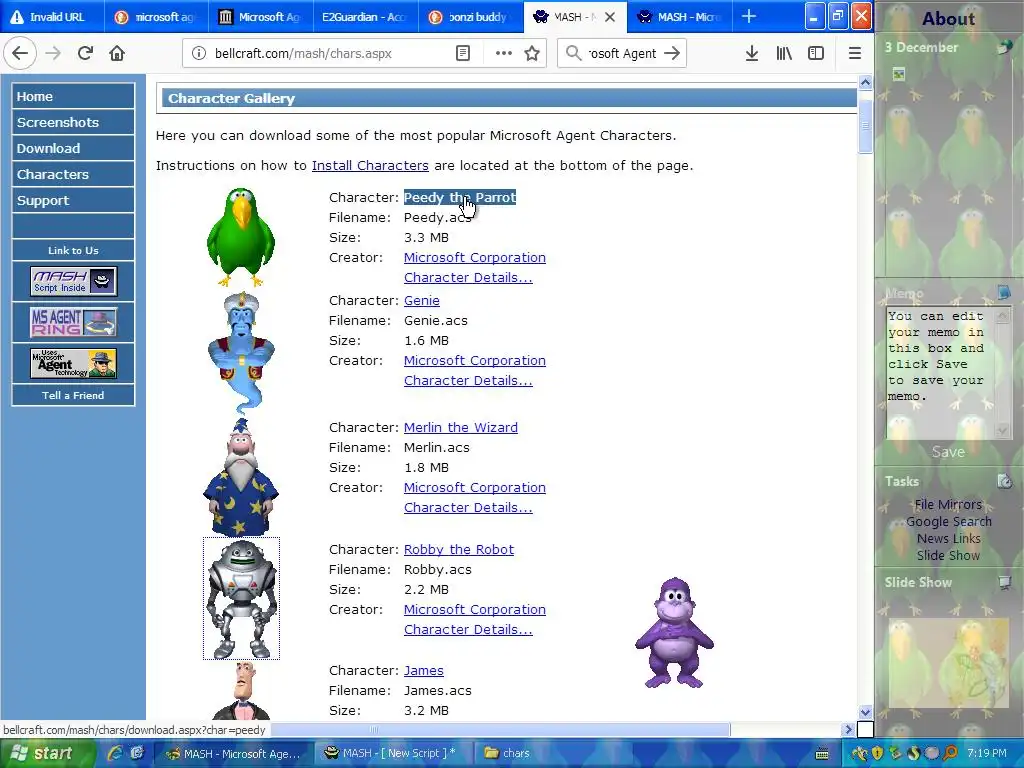Screen dimensions: 1024x768
Task: Click the calendar icon beside 3 December
Action: (1004, 47)
